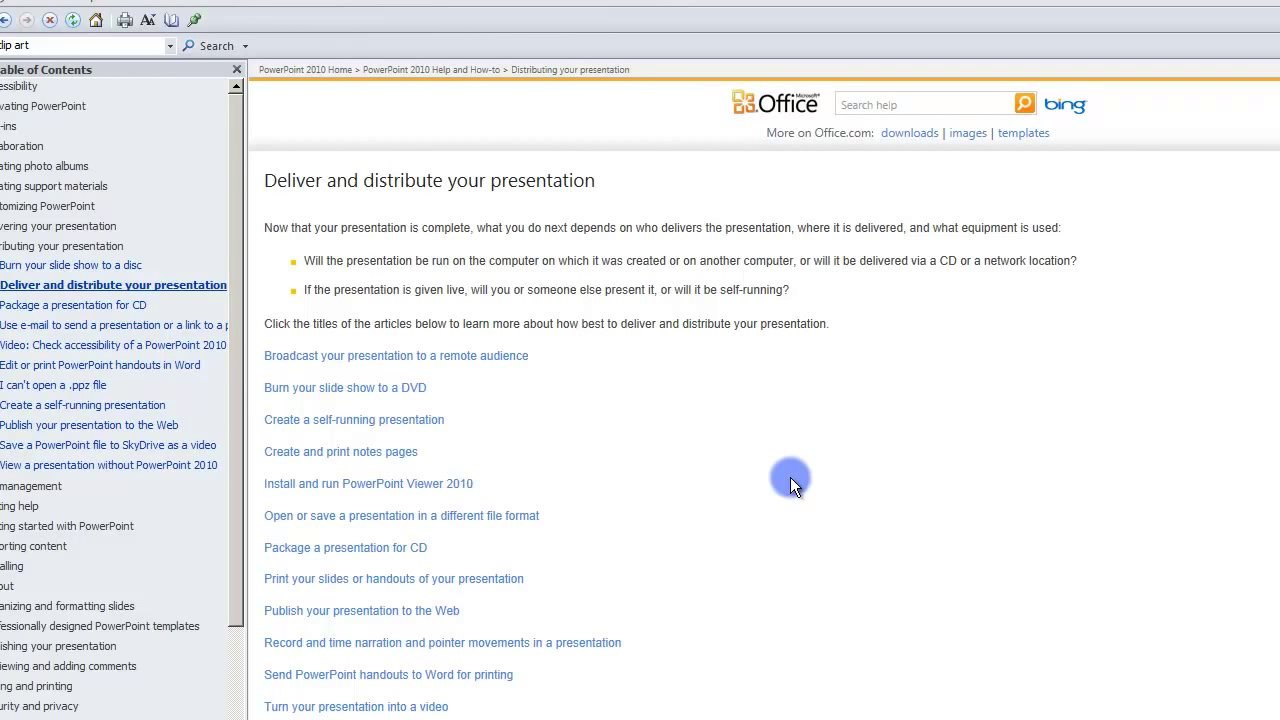This screenshot has width=1280, height=720.
Task: Click the Forward navigation arrow
Action: pos(27,20)
